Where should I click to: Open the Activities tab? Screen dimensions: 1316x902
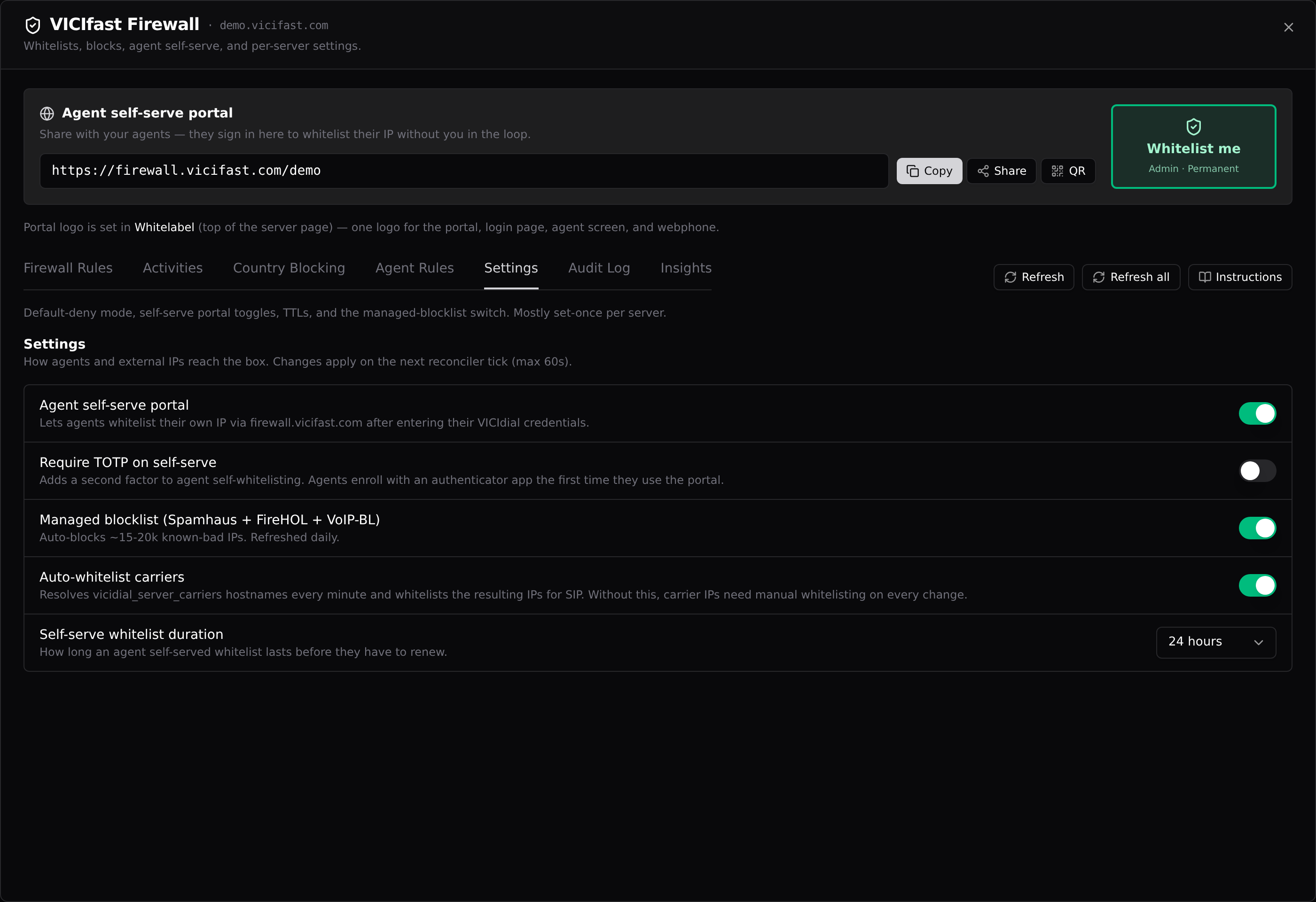click(x=172, y=268)
